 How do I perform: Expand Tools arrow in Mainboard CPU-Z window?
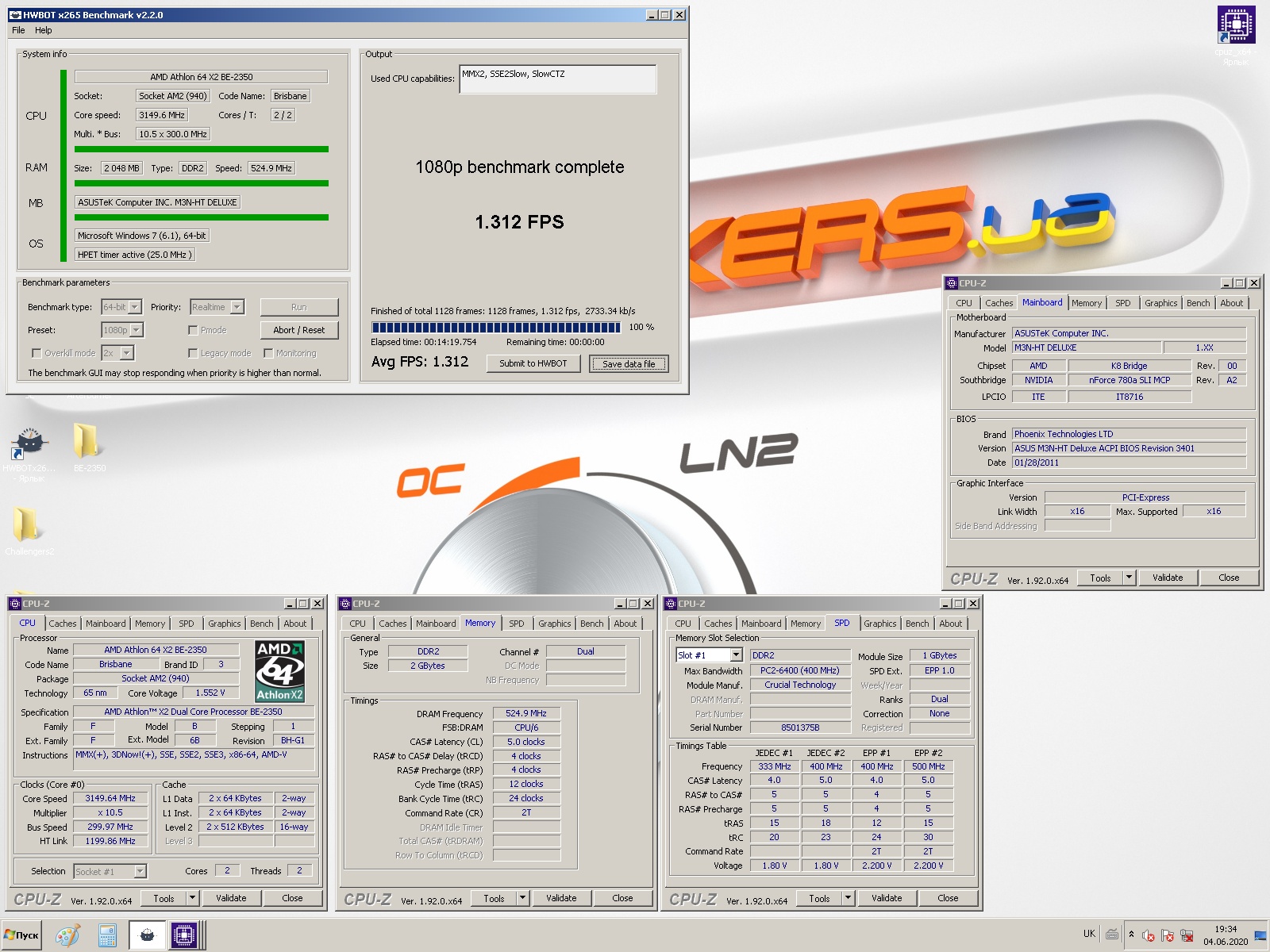1130,578
